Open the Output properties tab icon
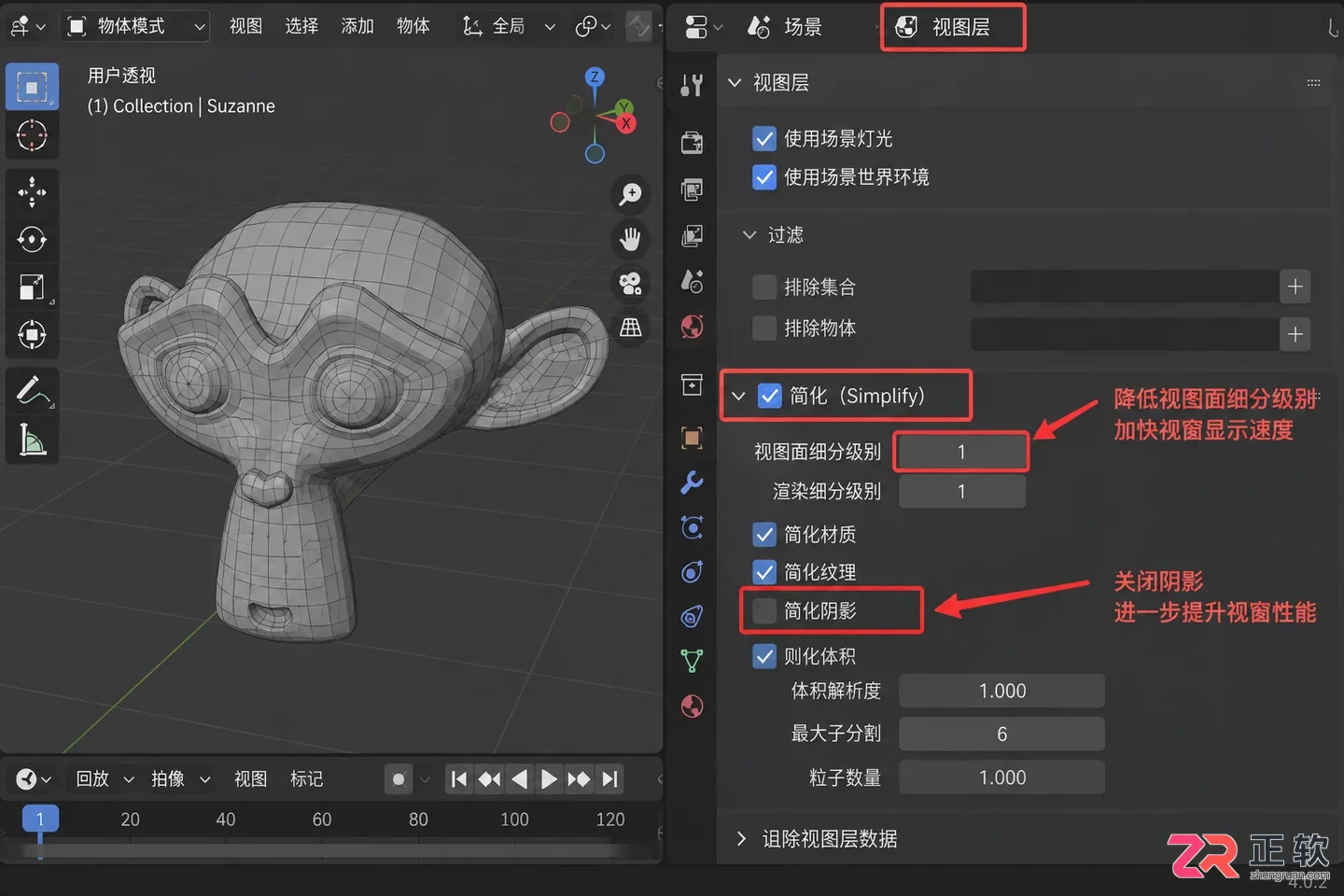 [692, 189]
